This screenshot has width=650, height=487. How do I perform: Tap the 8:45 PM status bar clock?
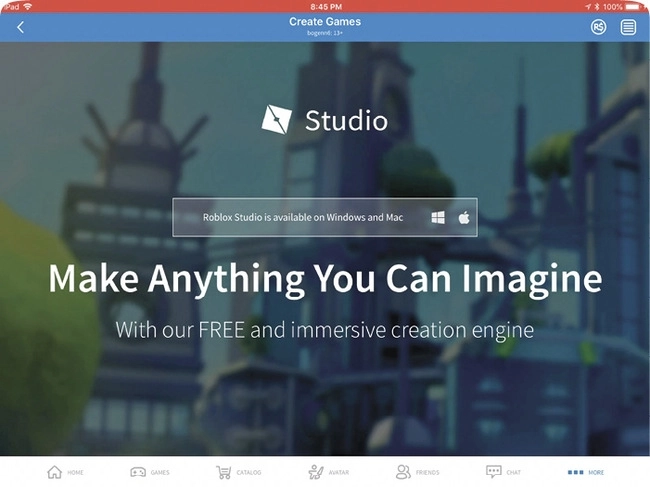click(325, 6)
